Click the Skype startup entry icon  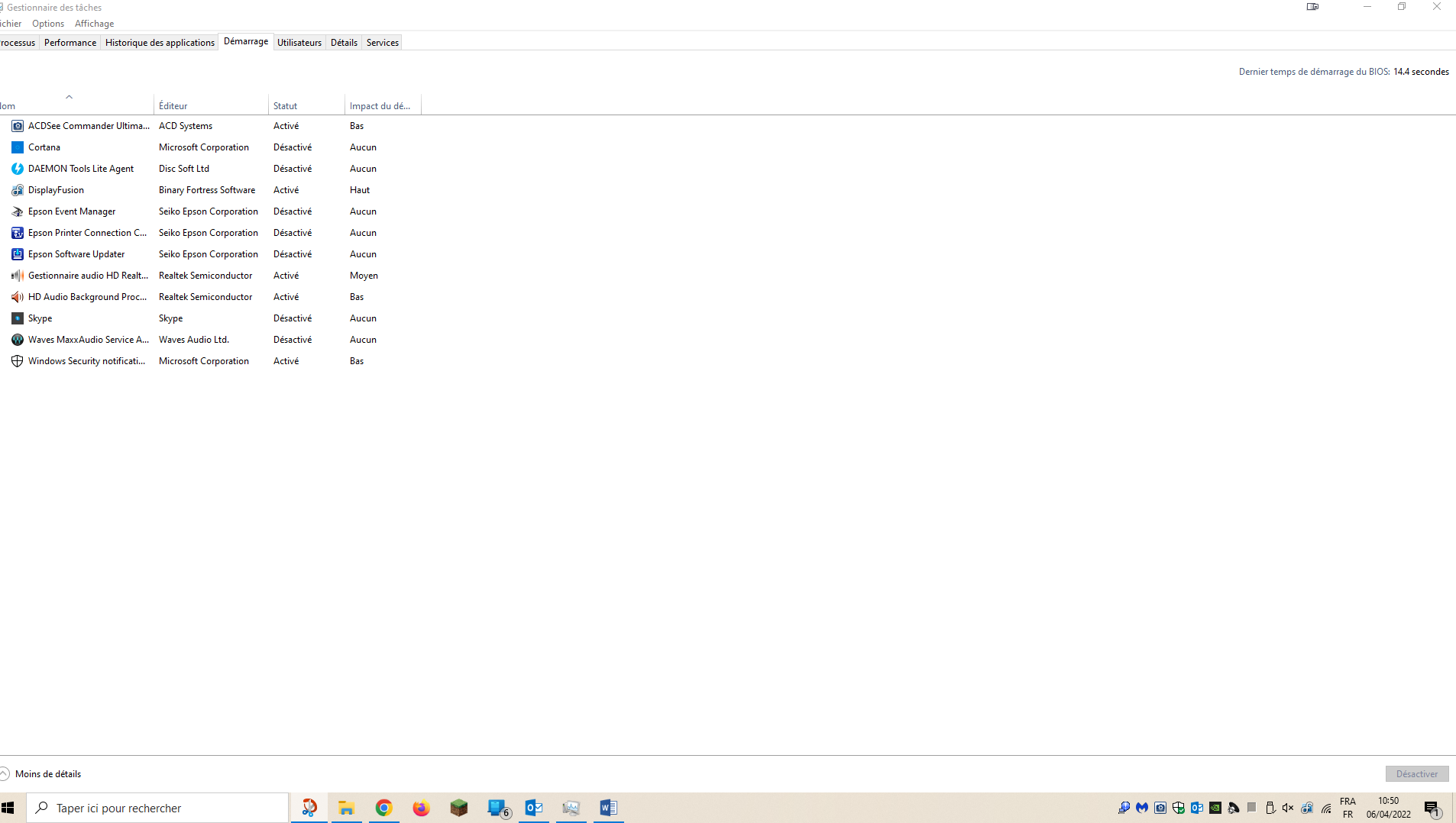click(x=18, y=318)
